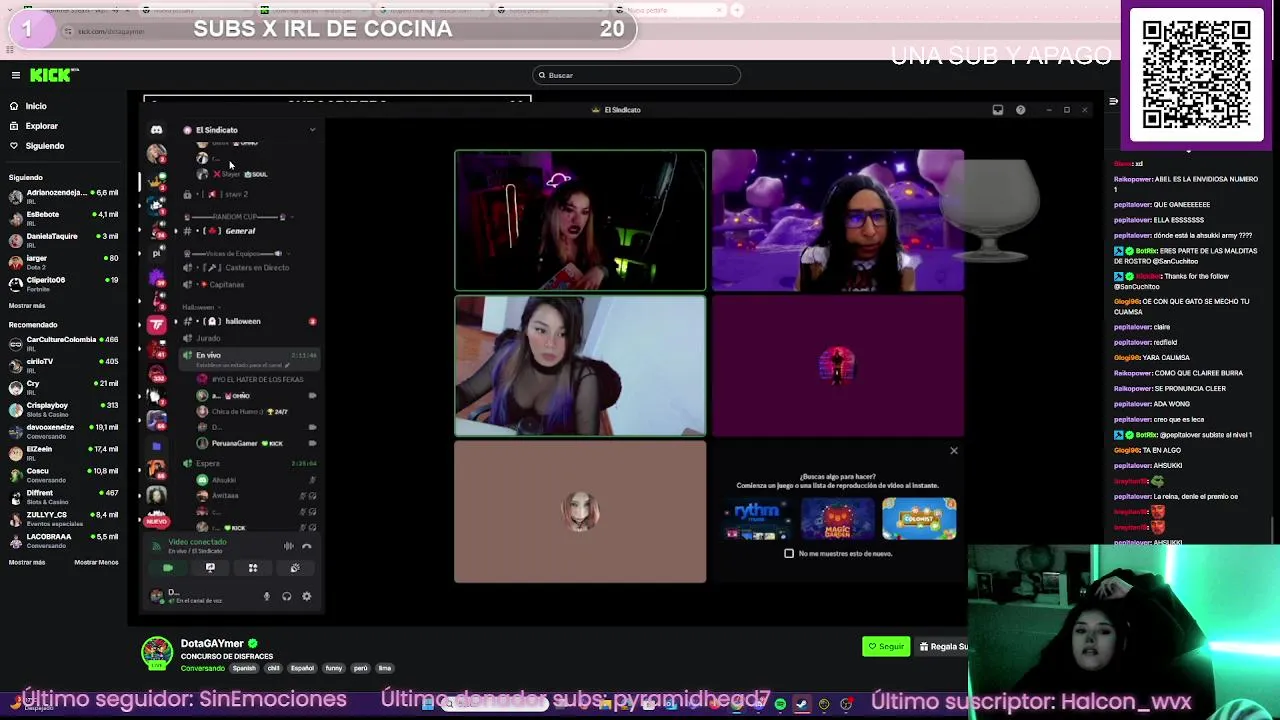Image resolution: width=1280 pixels, height=720 pixels.
Task: Open the soundboard button in Discord voice panel
Action: point(295,568)
